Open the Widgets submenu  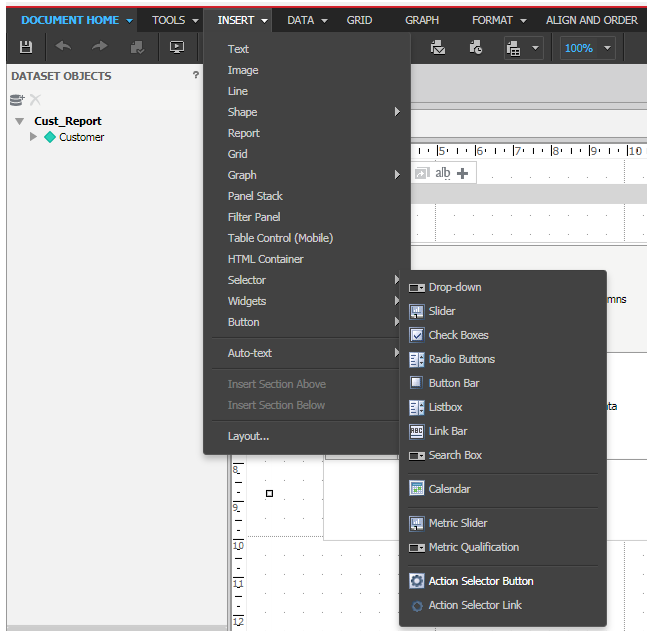(247, 301)
